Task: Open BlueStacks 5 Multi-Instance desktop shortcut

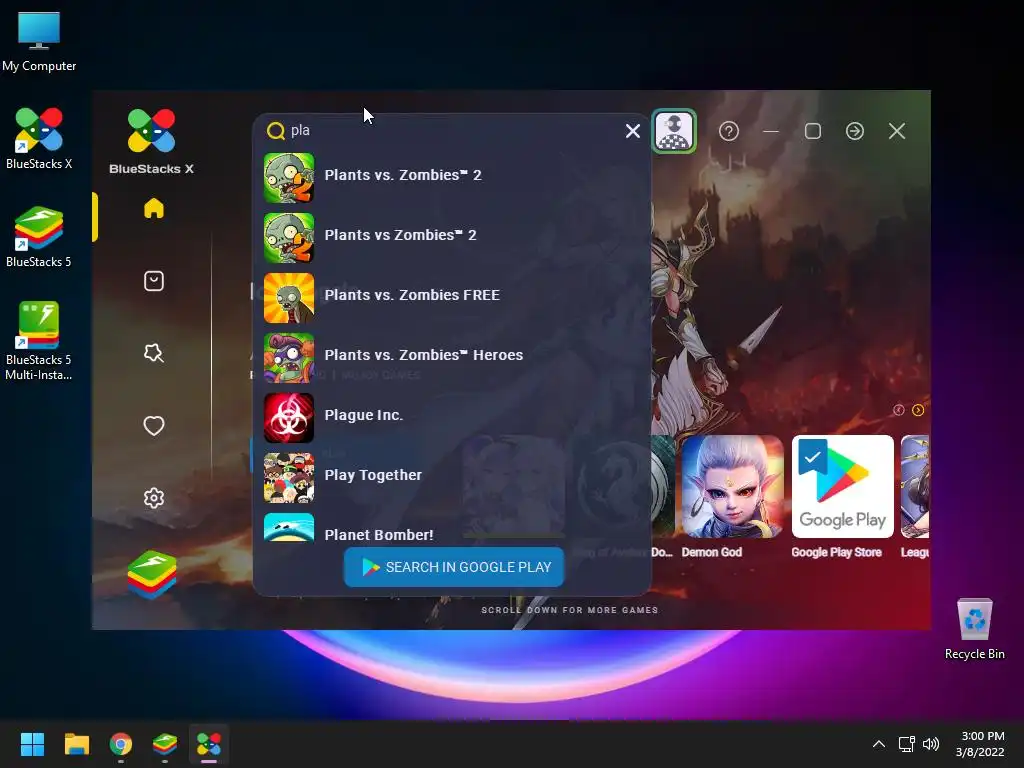Action: coord(39,342)
